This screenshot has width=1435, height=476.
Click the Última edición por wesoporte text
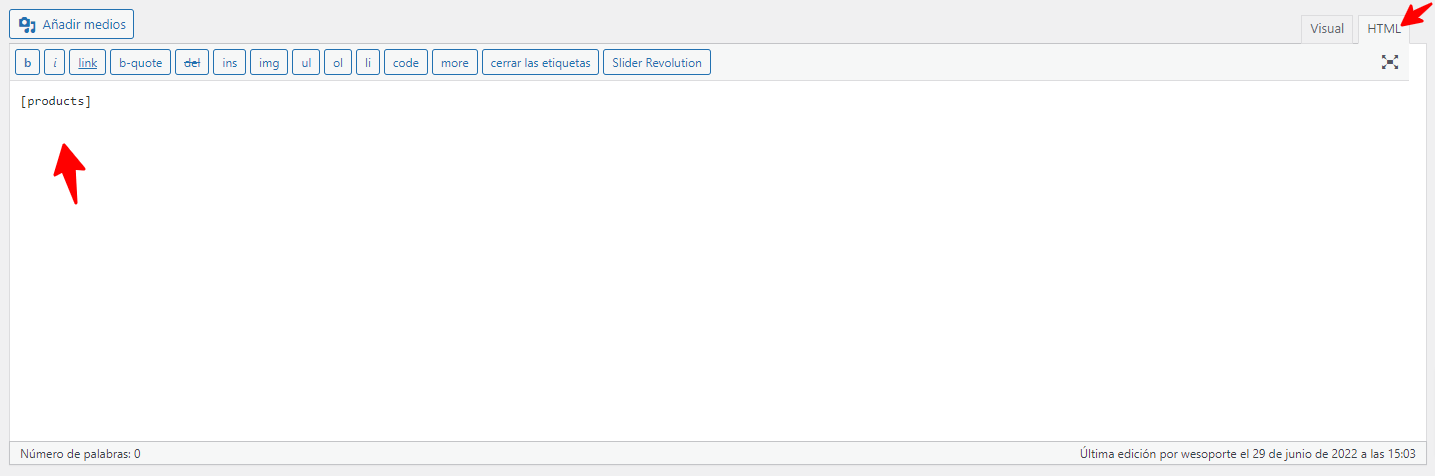click(x=1247, y=454)
